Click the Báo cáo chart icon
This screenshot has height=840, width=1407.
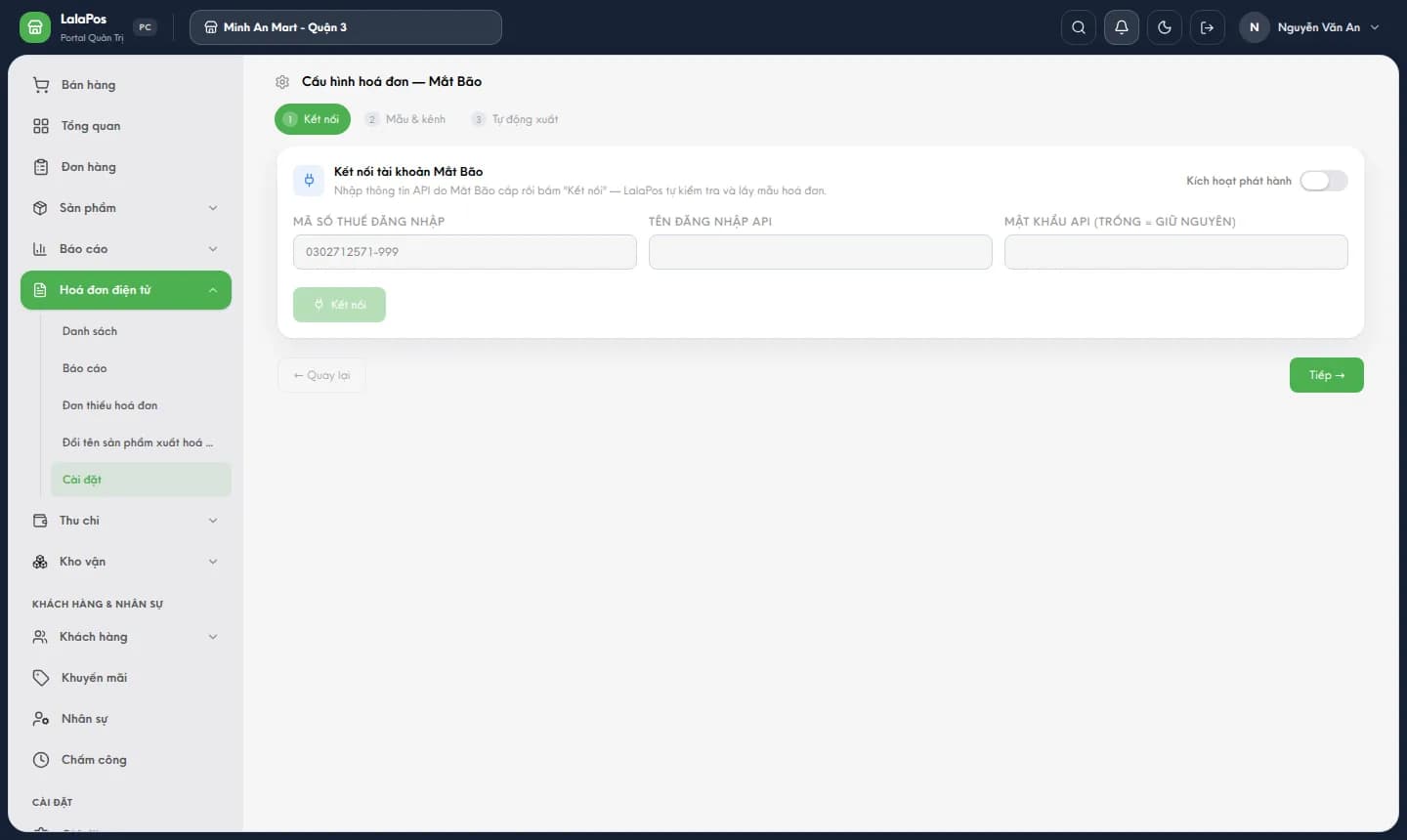40,249
